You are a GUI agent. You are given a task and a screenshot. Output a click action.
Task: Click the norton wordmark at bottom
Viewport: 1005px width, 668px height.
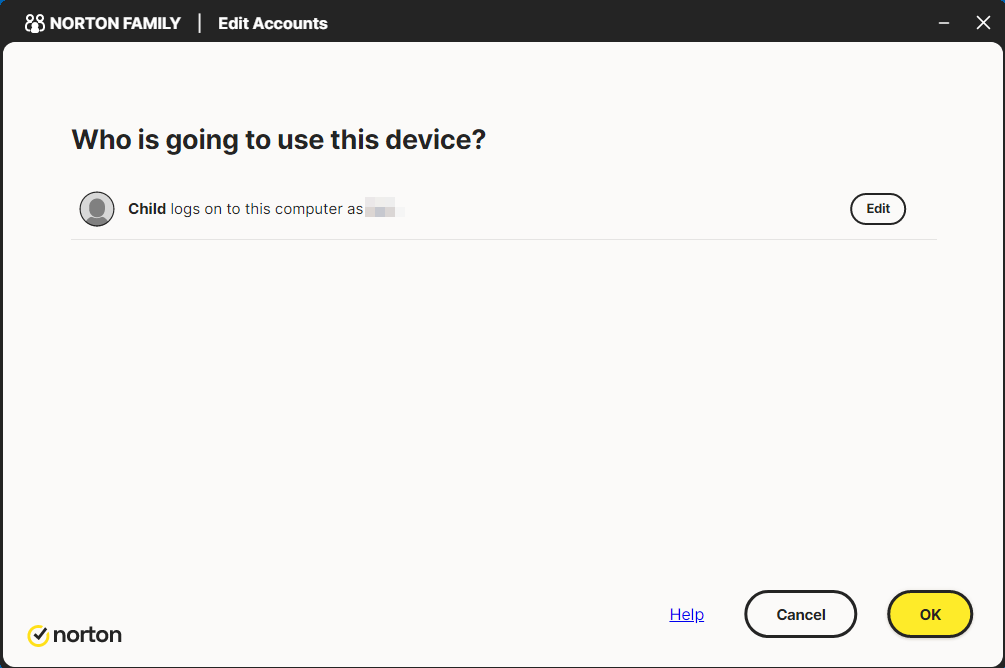click(87, 635)
